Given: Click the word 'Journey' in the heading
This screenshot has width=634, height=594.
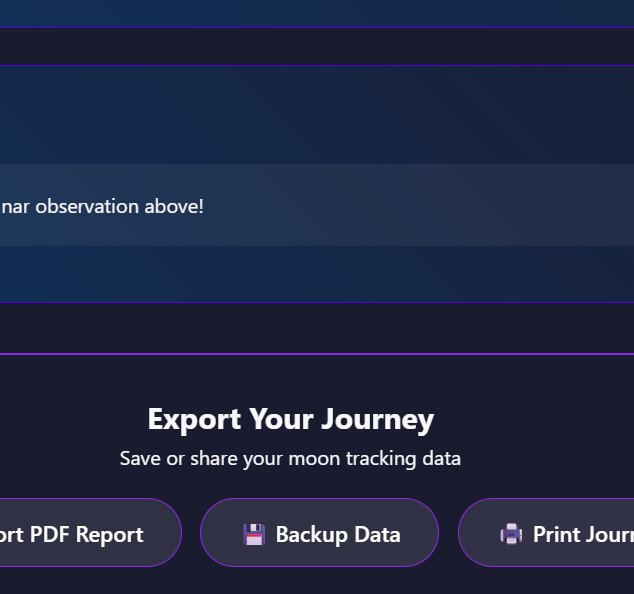Looking at the screenshot, I should coord(385,419).
